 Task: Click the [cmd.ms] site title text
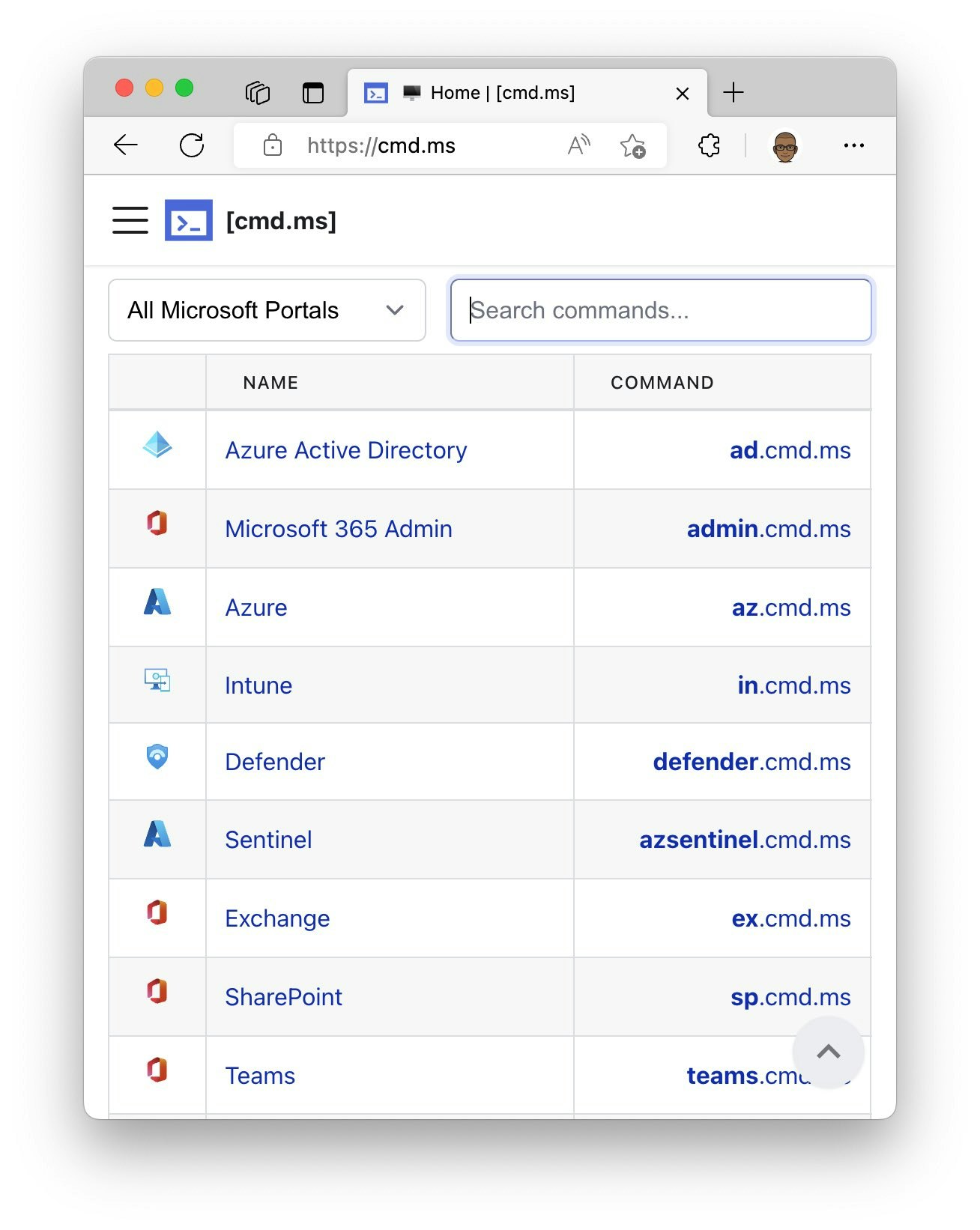[281, 221]
